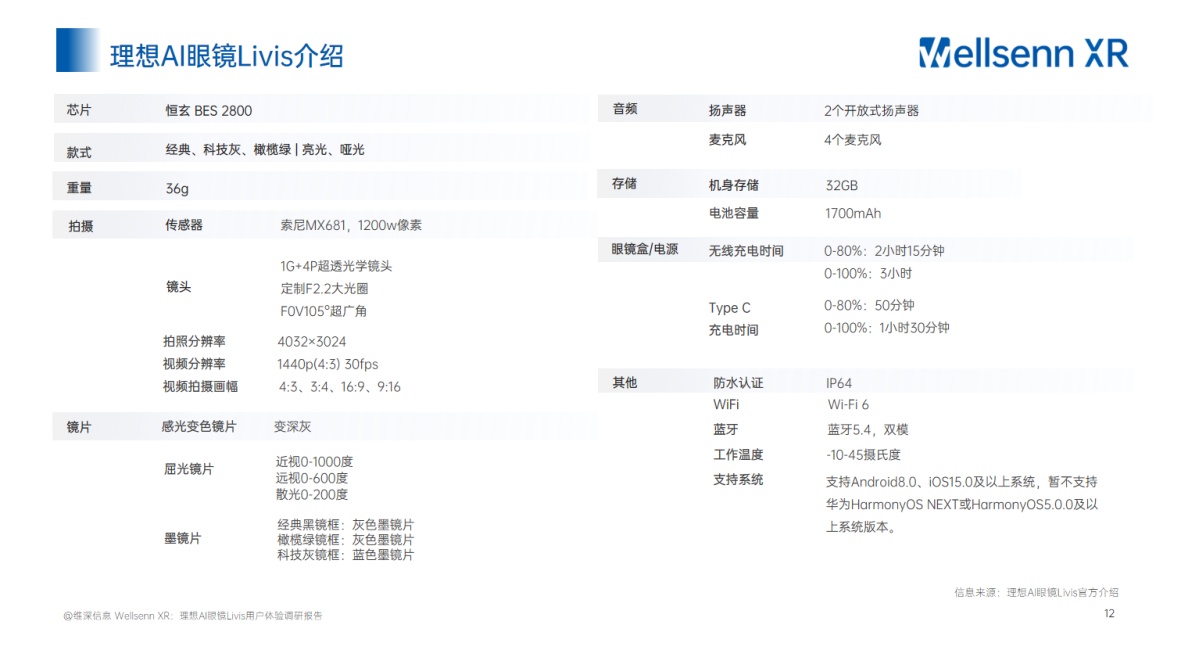
Task: Click the 镜头 label
Action: [x=179, y=286]
